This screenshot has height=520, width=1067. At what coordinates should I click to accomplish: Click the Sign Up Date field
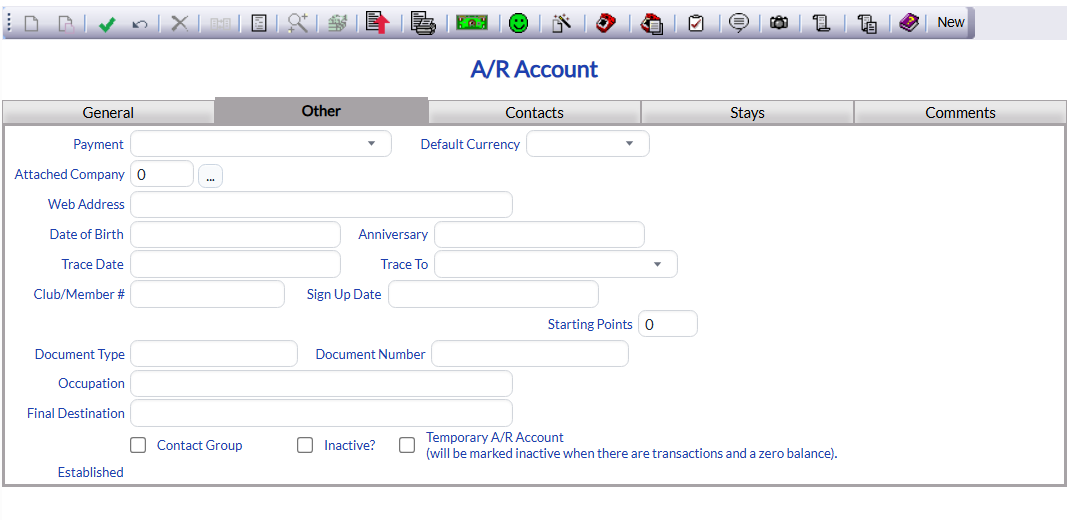pos(493,294)
